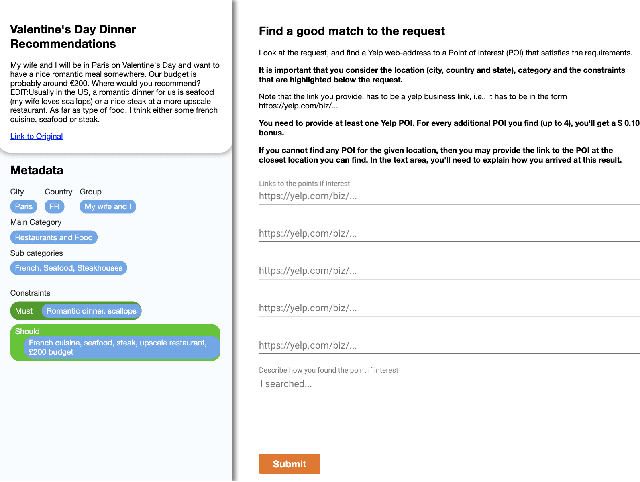Click the green Must constraint label
This screenshot has width=640, height=482.
pyautogui.click(x=24, y=311)
